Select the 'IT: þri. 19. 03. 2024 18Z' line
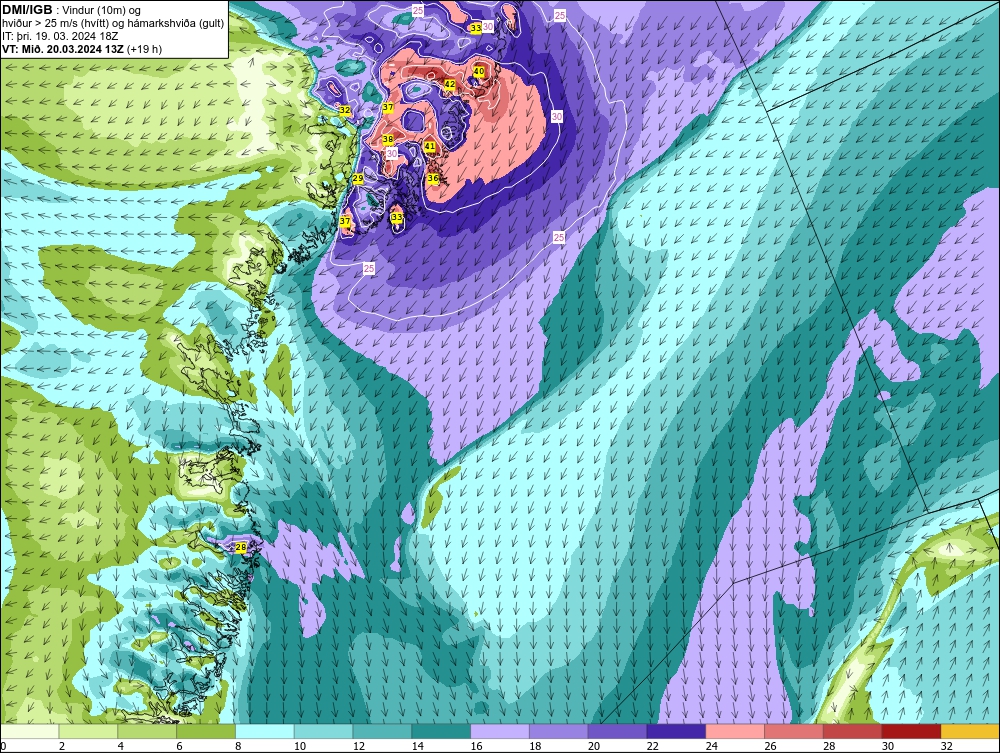Screen dimensions: 1000x753 click(x=59, y=36)
